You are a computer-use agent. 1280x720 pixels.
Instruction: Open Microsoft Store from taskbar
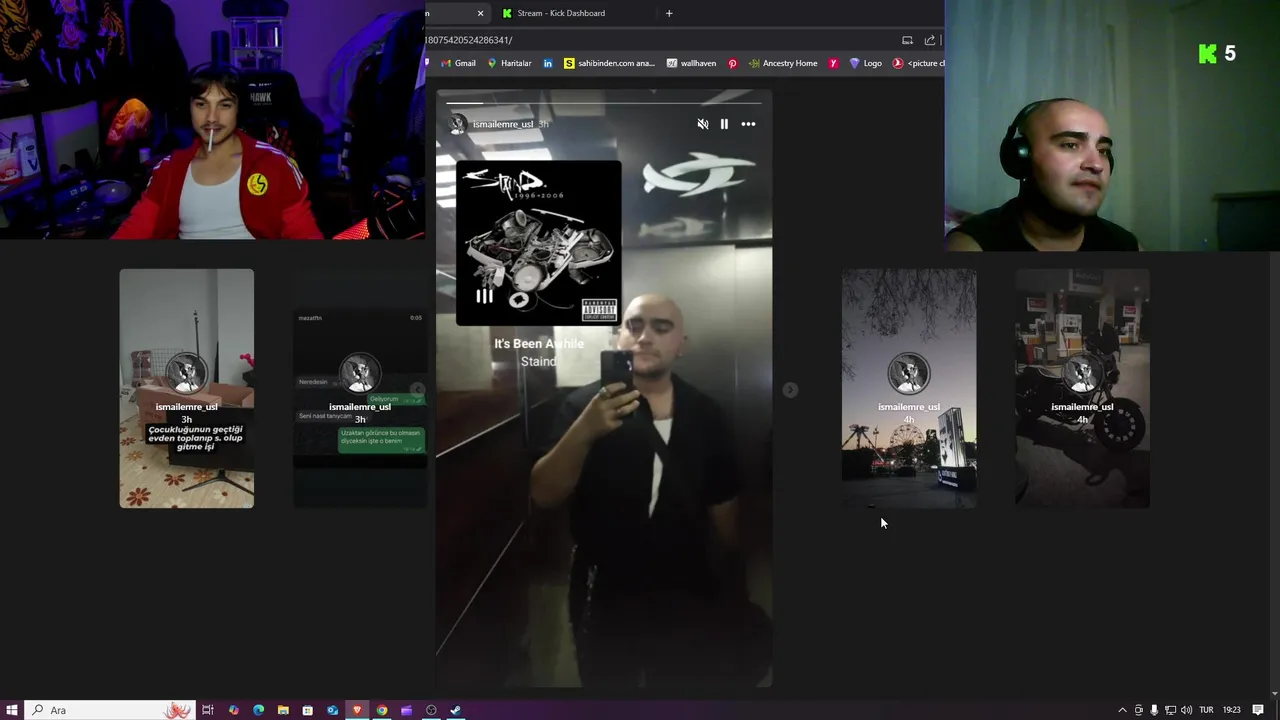(x=307, y=710)
